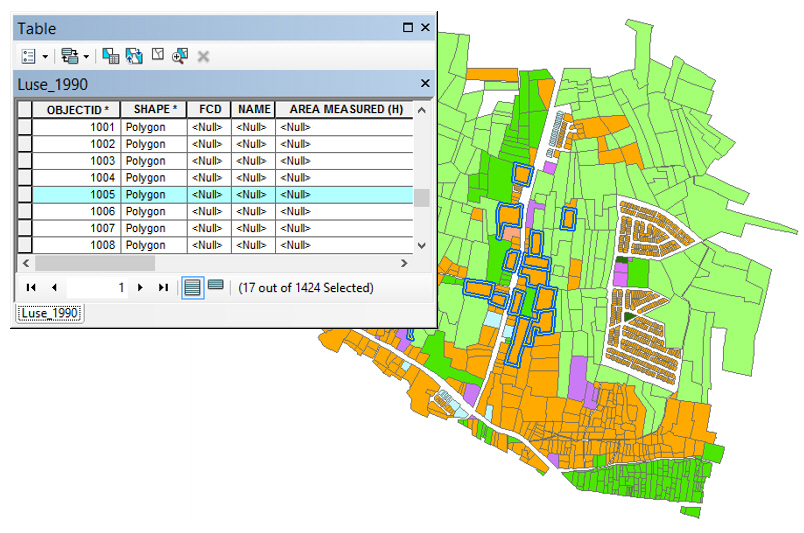Click the Clear Selection icon
804x533 pixels.
point(158,55)
